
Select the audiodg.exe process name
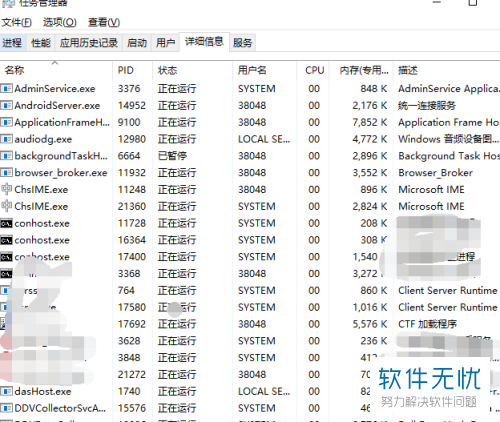point(43,139)
